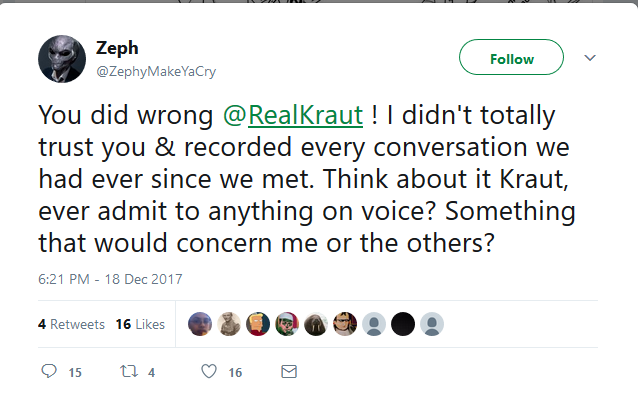View the 4 Retweets list

(x=71, y=324)
